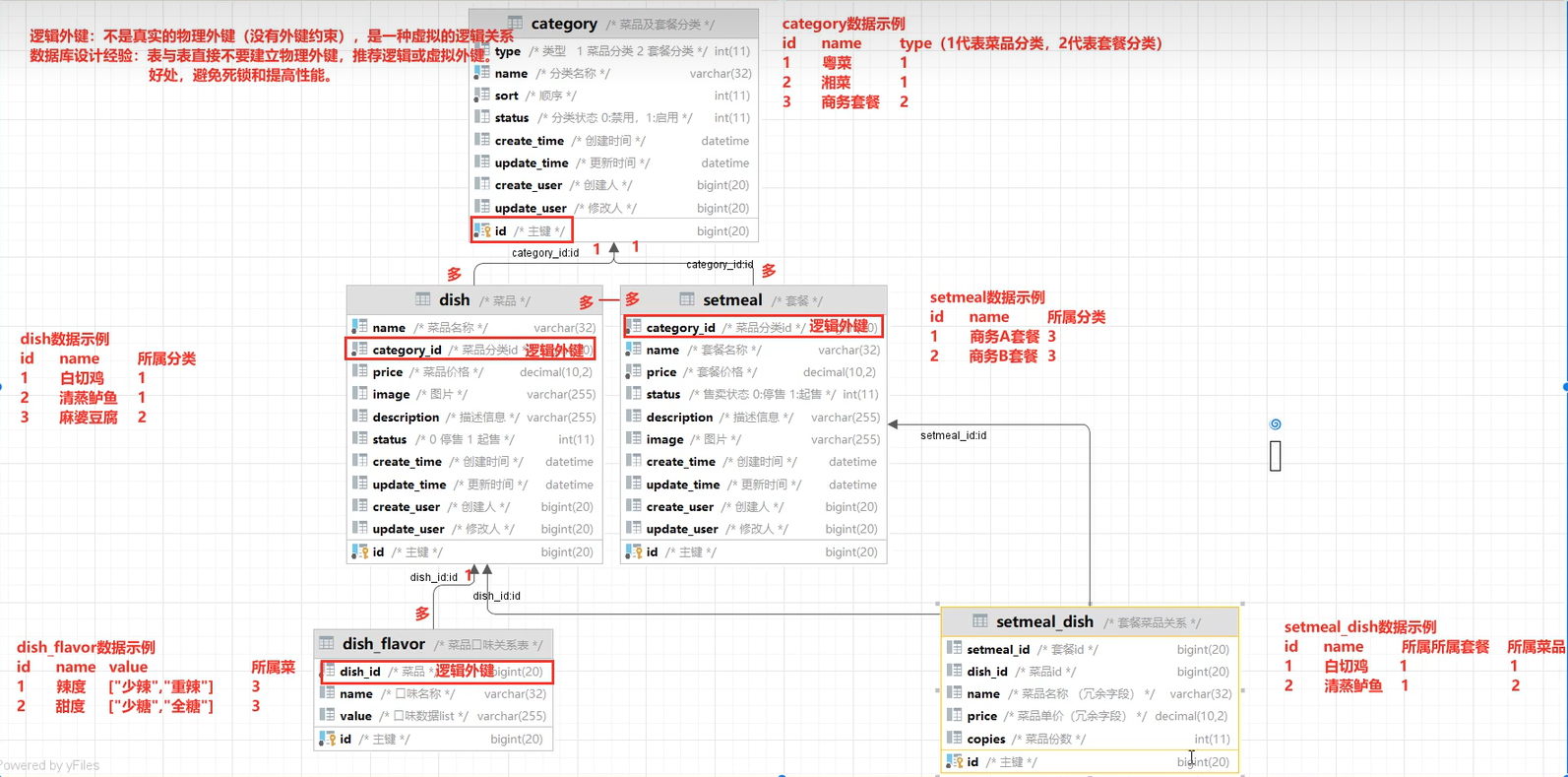Select the setmeal_dish table title

tap(1044, 621)
